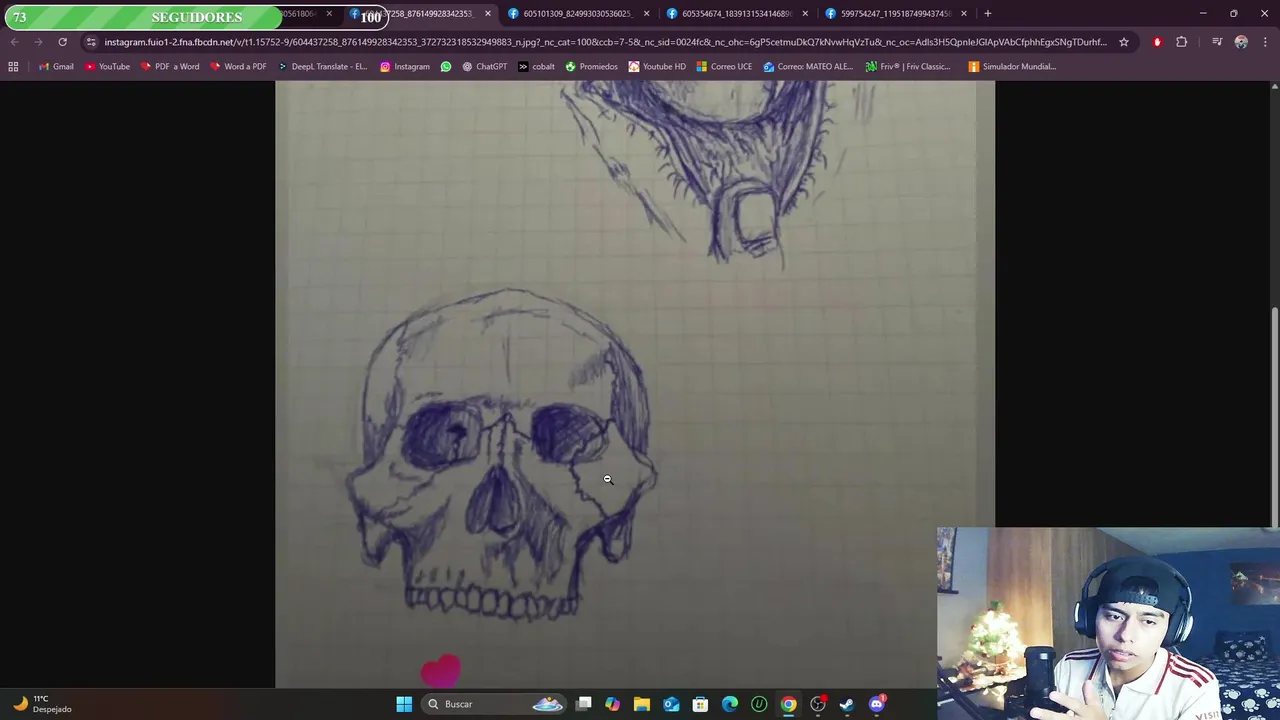Go forward to the next page

38,42
